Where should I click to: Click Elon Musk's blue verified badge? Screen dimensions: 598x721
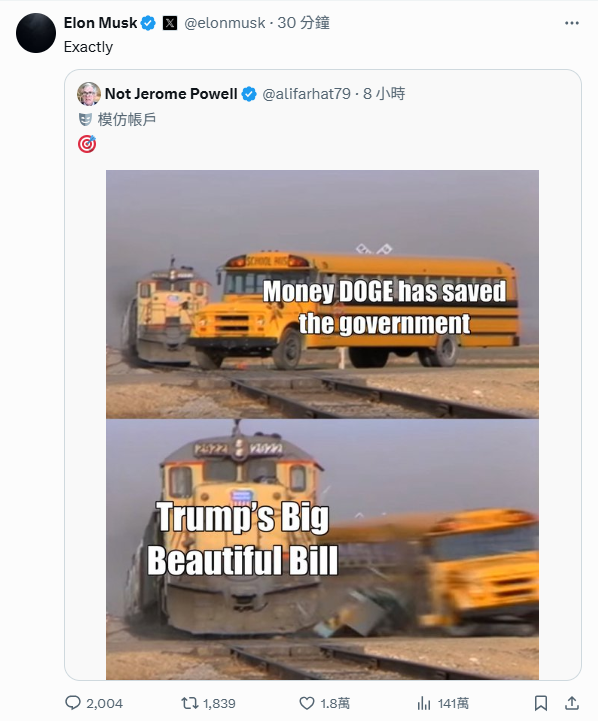click(148, 23)
